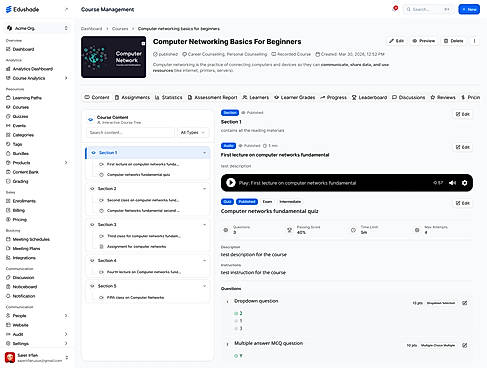The width and height of the screenshot is (487, 368).
Task: Edit the Multiple answer MCQ question
Action: tap(464, 345)
